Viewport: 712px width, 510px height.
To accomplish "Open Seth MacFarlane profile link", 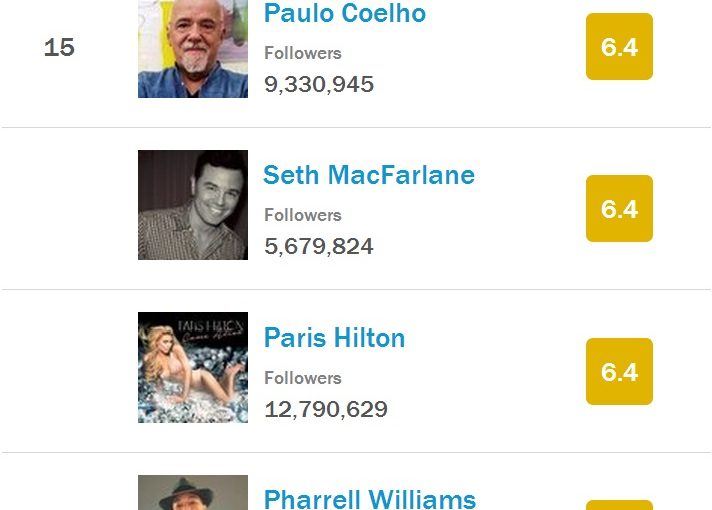I will coord(369,175).
